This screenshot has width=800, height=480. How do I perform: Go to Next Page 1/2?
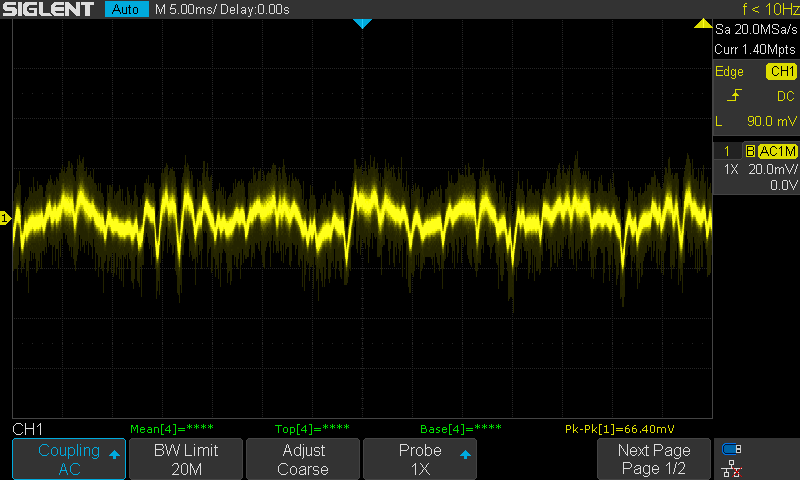click(654, 459)
